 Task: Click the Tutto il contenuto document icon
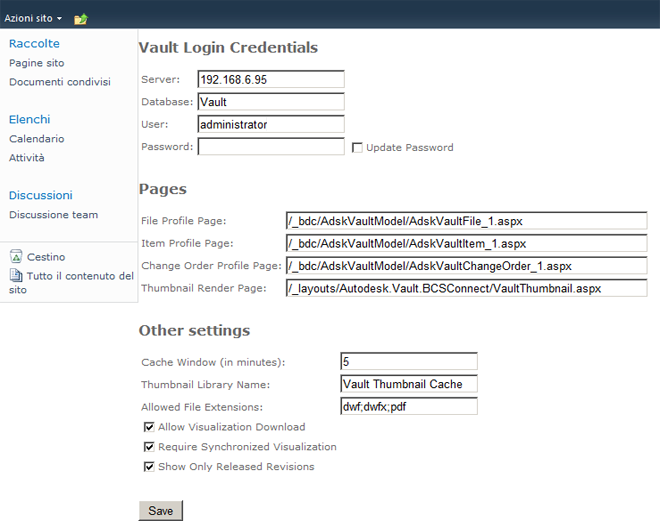(16, 275)
